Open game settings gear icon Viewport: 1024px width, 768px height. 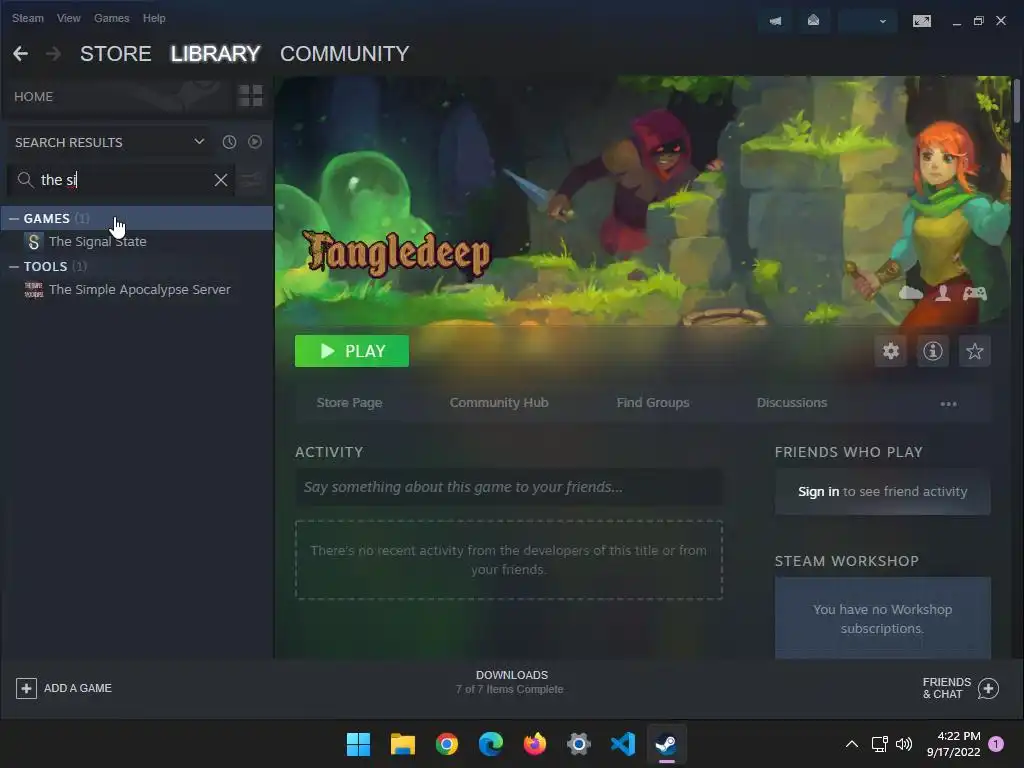891,351
